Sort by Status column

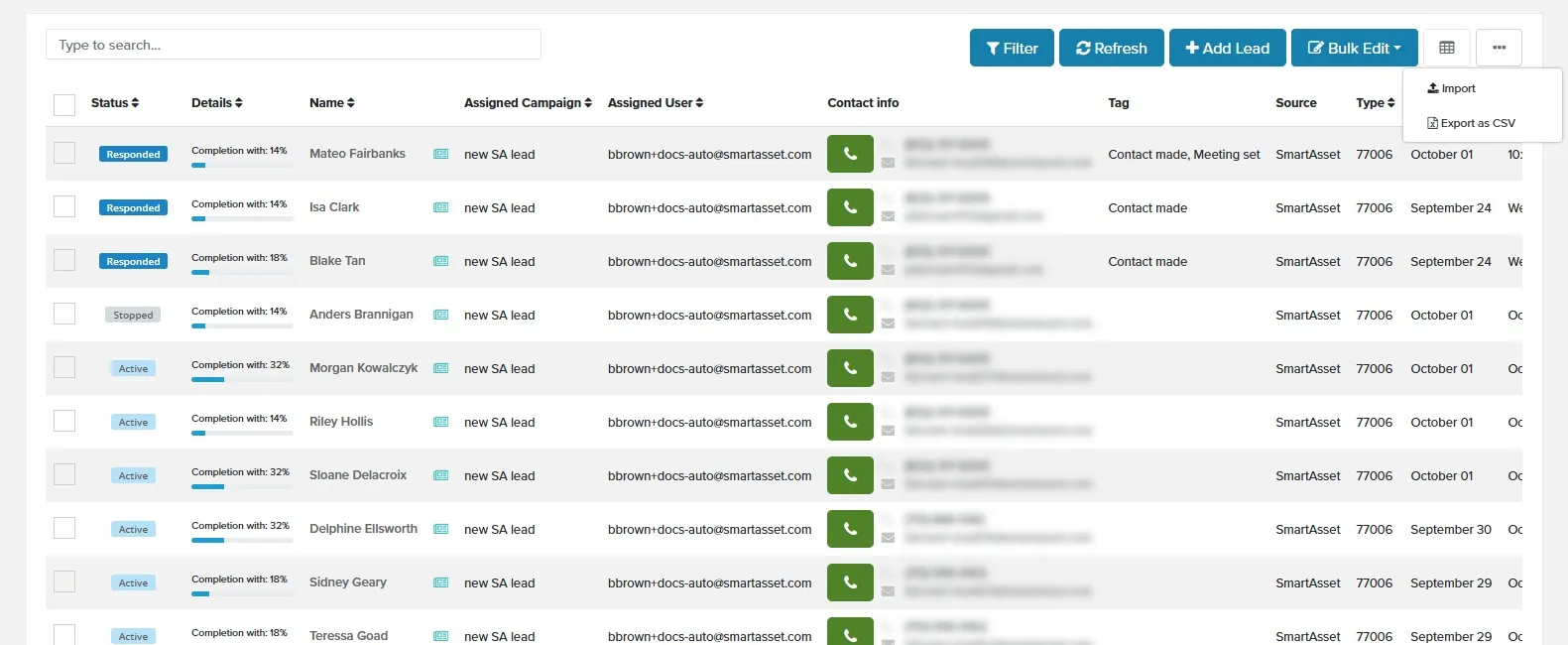(115, 103)
